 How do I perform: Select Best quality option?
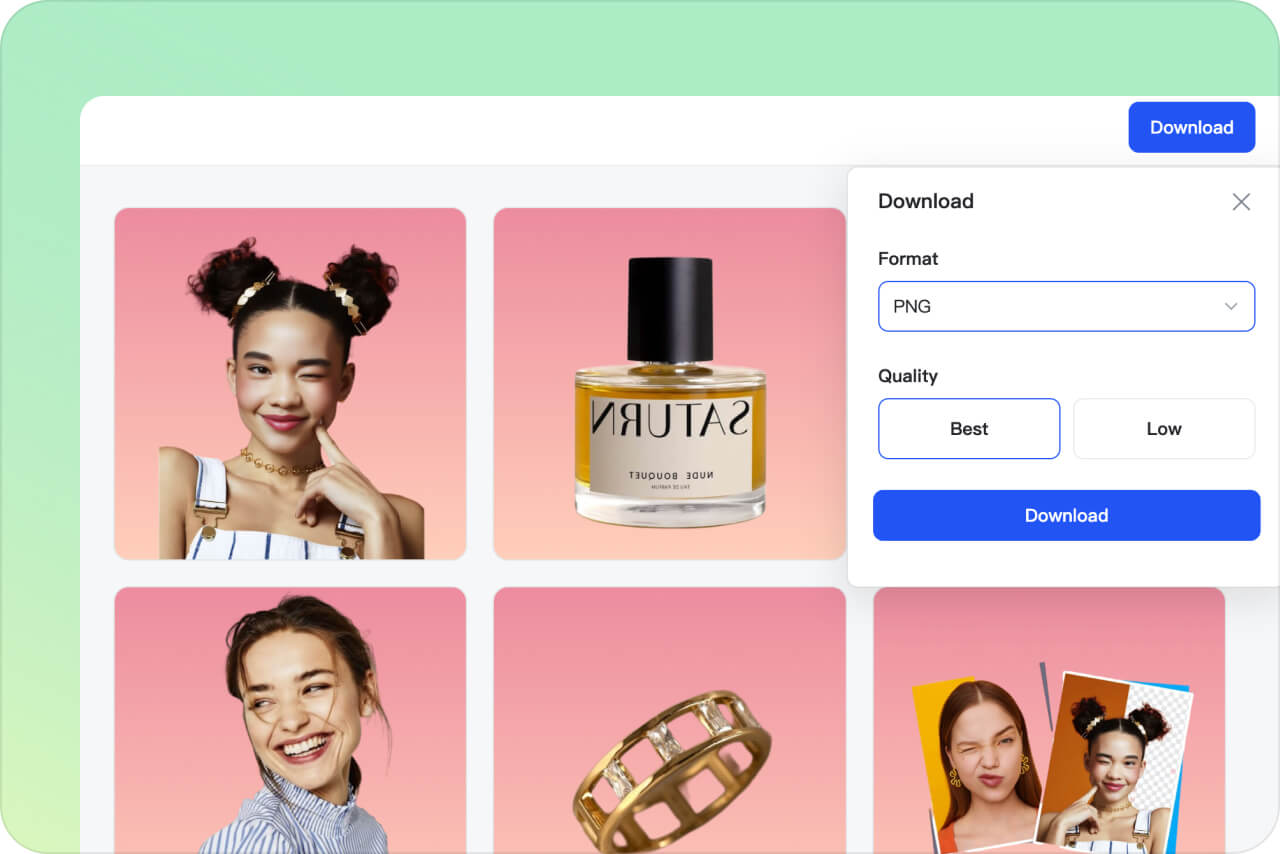tap(969, 429)
